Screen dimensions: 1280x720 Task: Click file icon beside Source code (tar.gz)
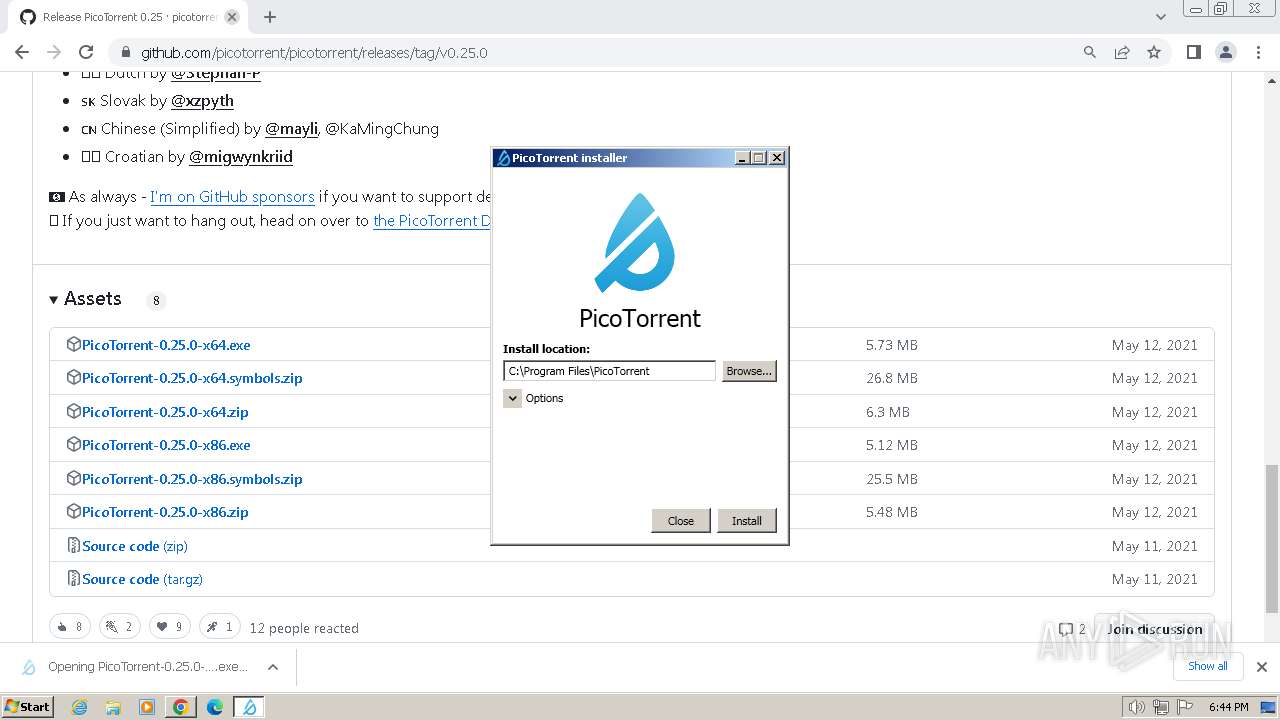pos(73,578)
